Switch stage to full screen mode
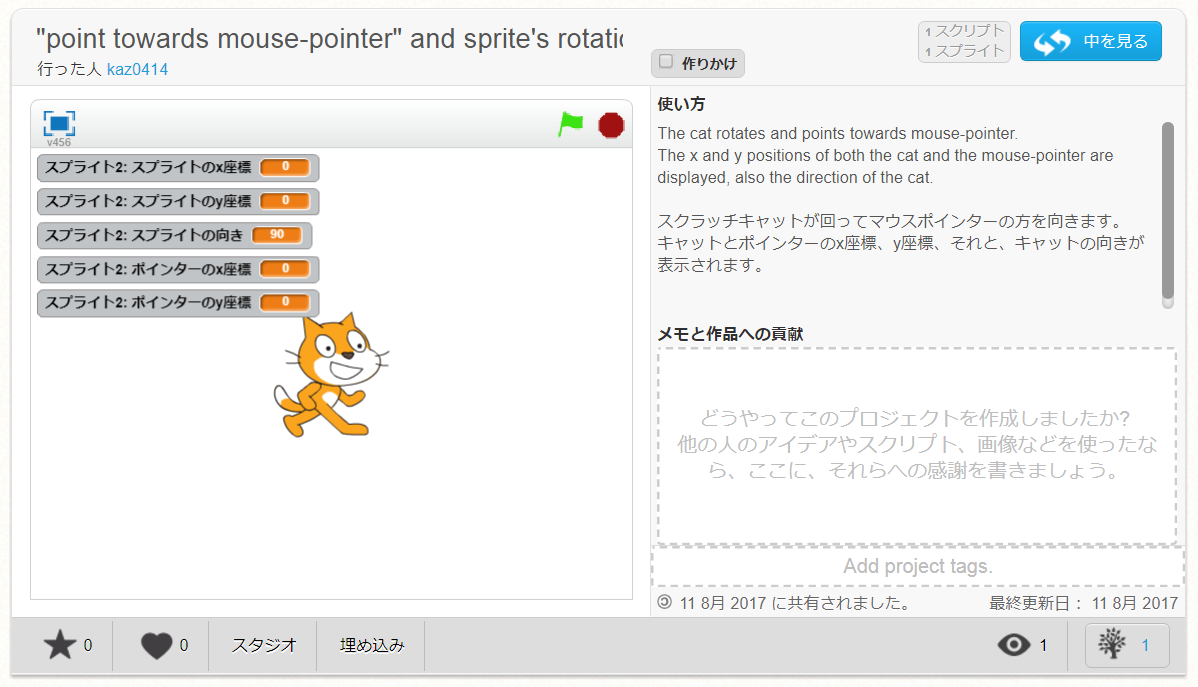The width and height of the screenshot is (1198, 687). (59, 123)
